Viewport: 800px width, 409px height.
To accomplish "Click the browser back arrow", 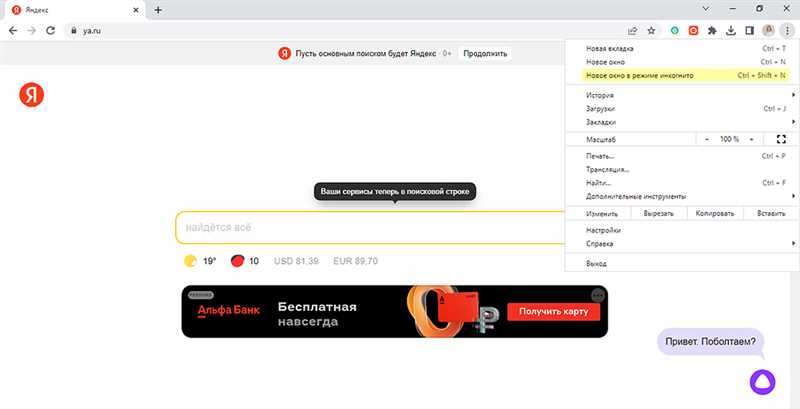I will [13, 31].
